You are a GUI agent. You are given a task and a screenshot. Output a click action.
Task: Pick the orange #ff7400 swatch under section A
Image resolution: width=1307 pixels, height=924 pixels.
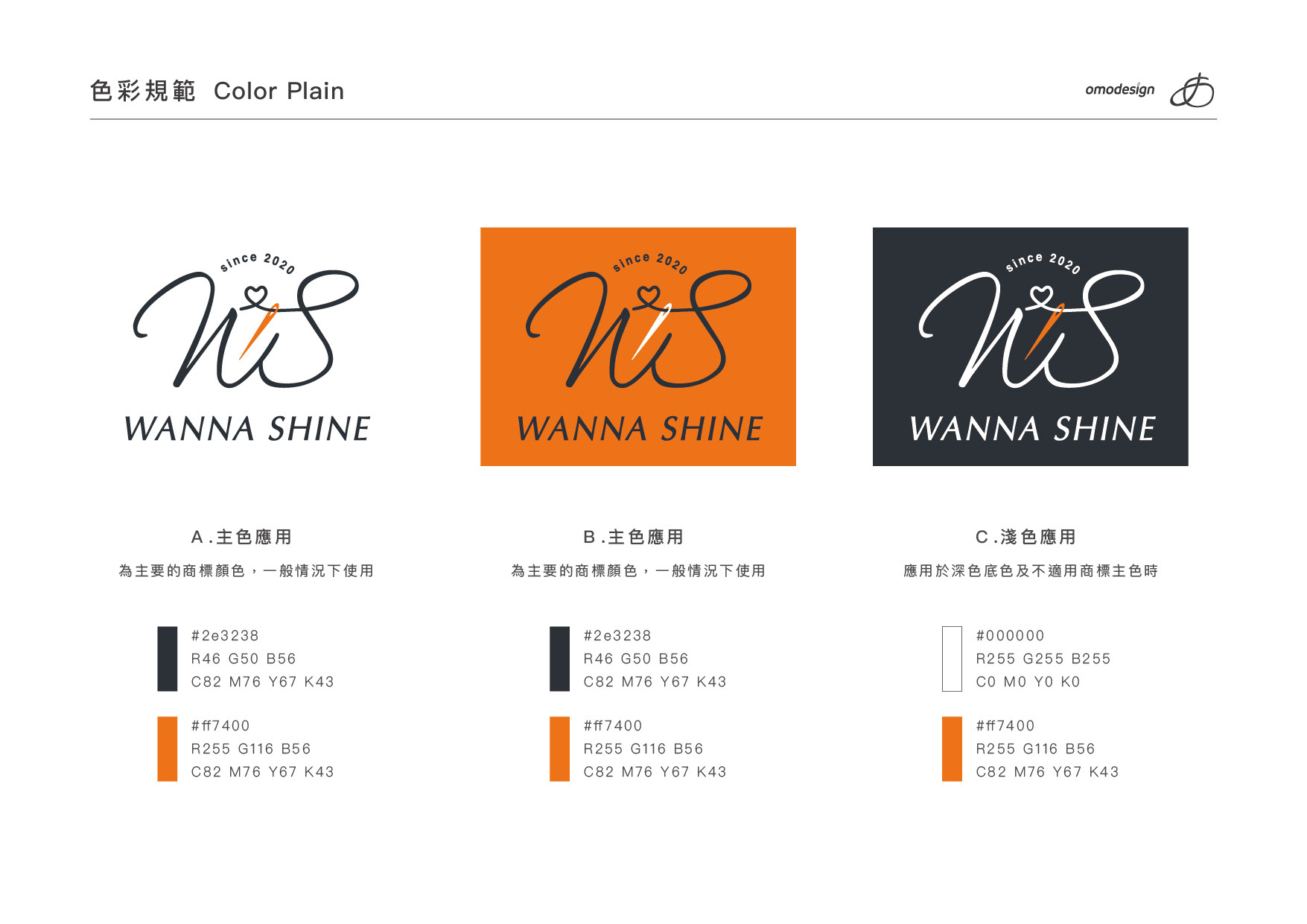click(x=168, y=749)
